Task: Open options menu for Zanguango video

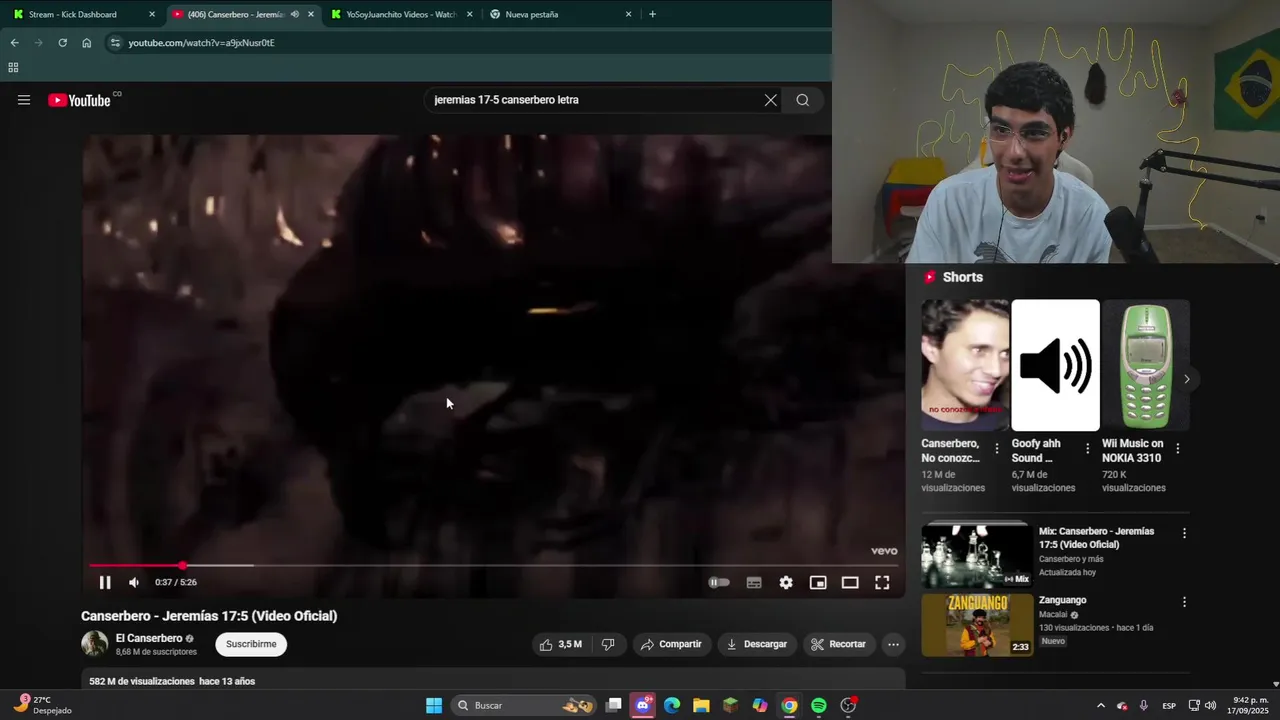Action: [x=1184, y=602]
